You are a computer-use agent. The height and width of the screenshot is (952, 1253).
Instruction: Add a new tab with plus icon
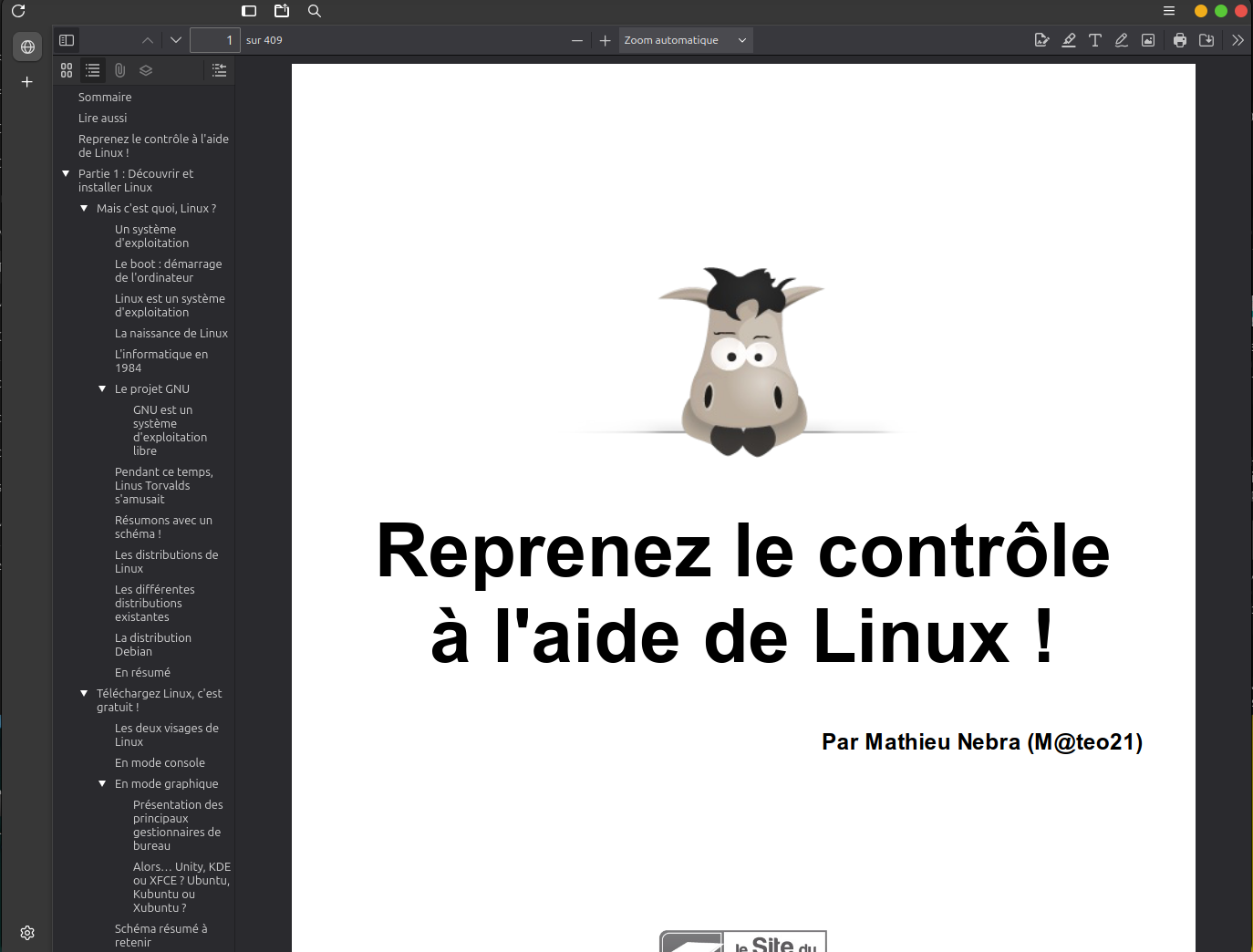(x=27, y=82)
